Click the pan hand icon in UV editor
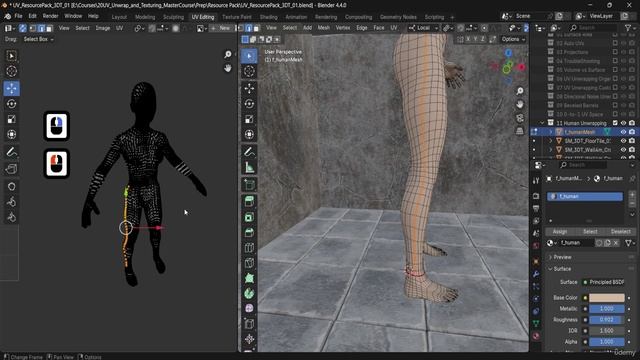Image resolution: width=640 pixels, height=360 pixels. coord(228,68)
